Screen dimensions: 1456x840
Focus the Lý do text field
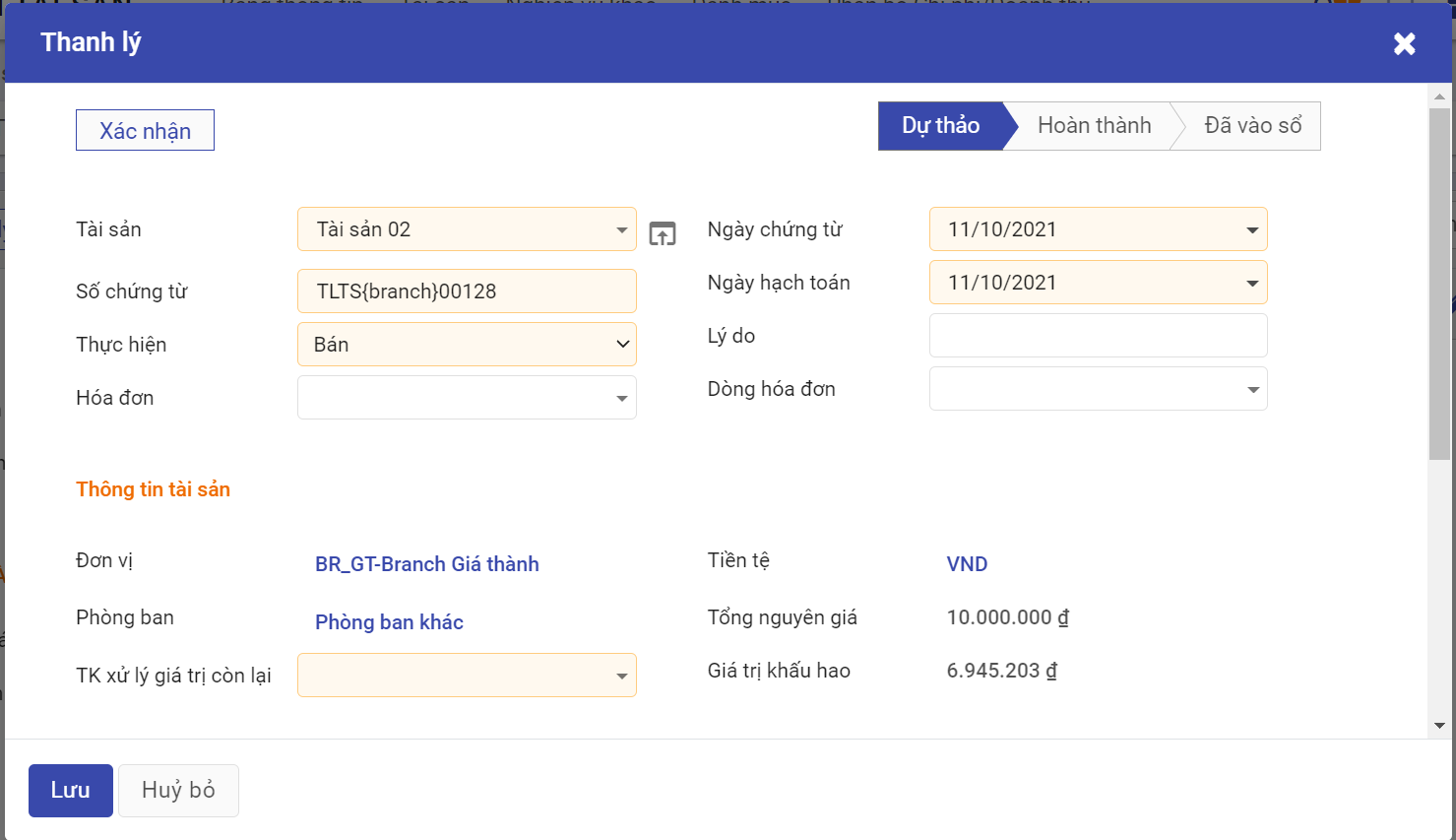(1098, 336)
